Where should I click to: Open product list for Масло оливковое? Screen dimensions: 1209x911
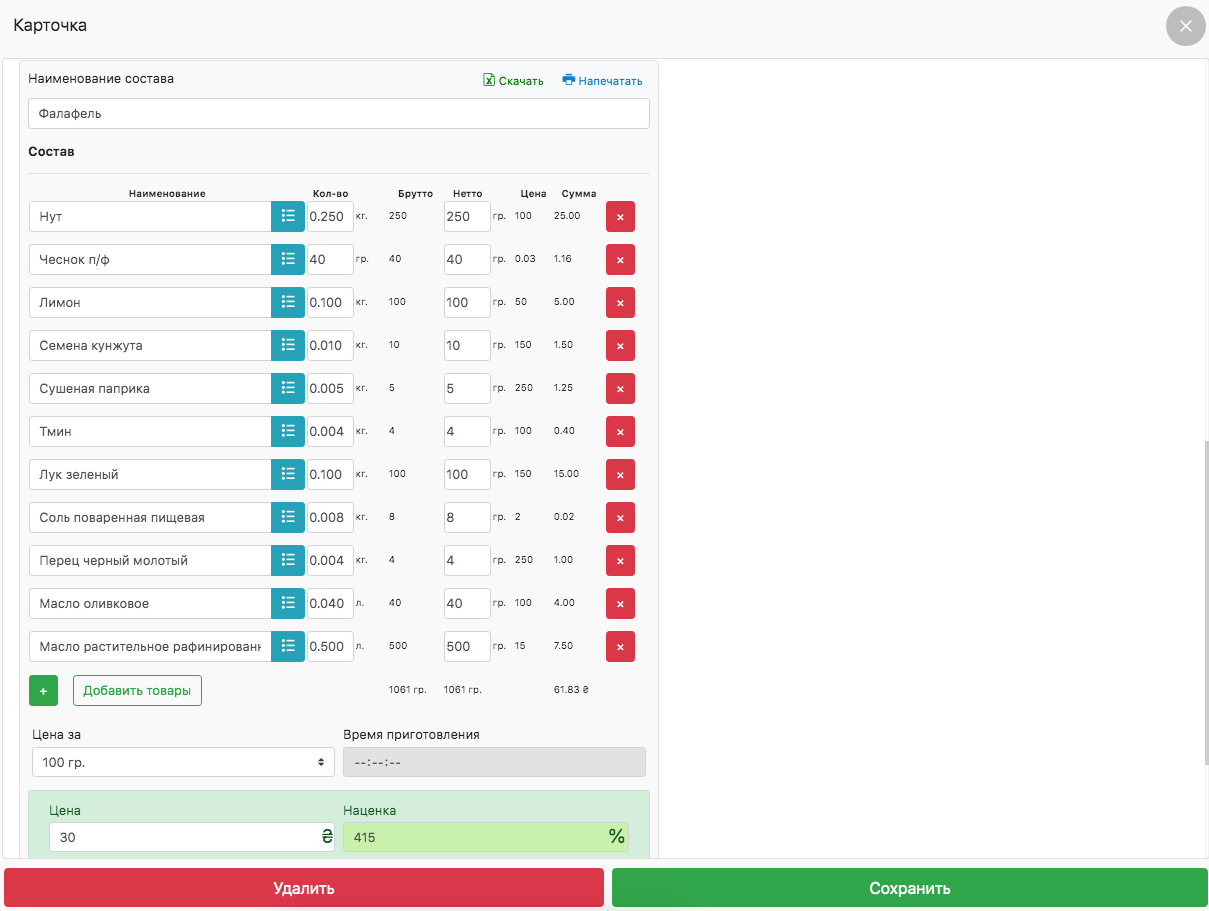(288, 603)
